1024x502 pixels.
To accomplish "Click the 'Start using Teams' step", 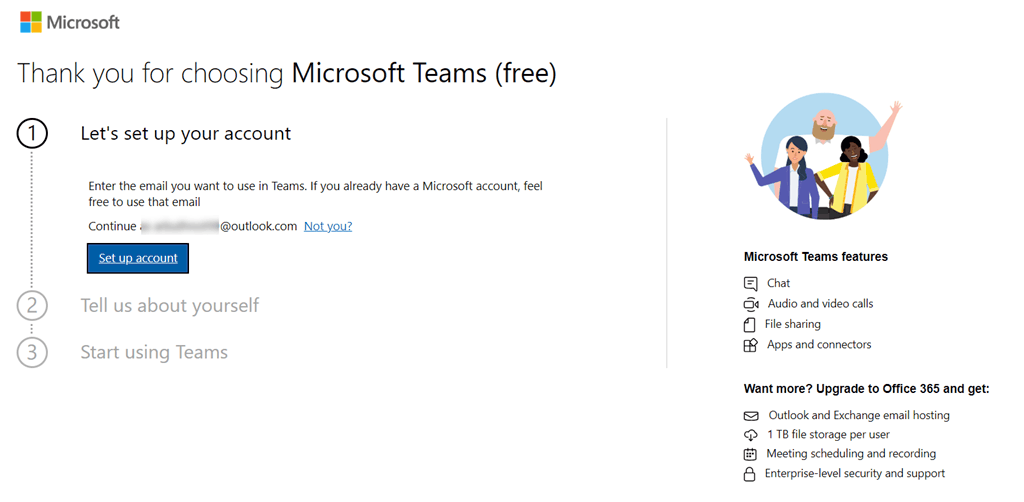I will click(154, 352).
